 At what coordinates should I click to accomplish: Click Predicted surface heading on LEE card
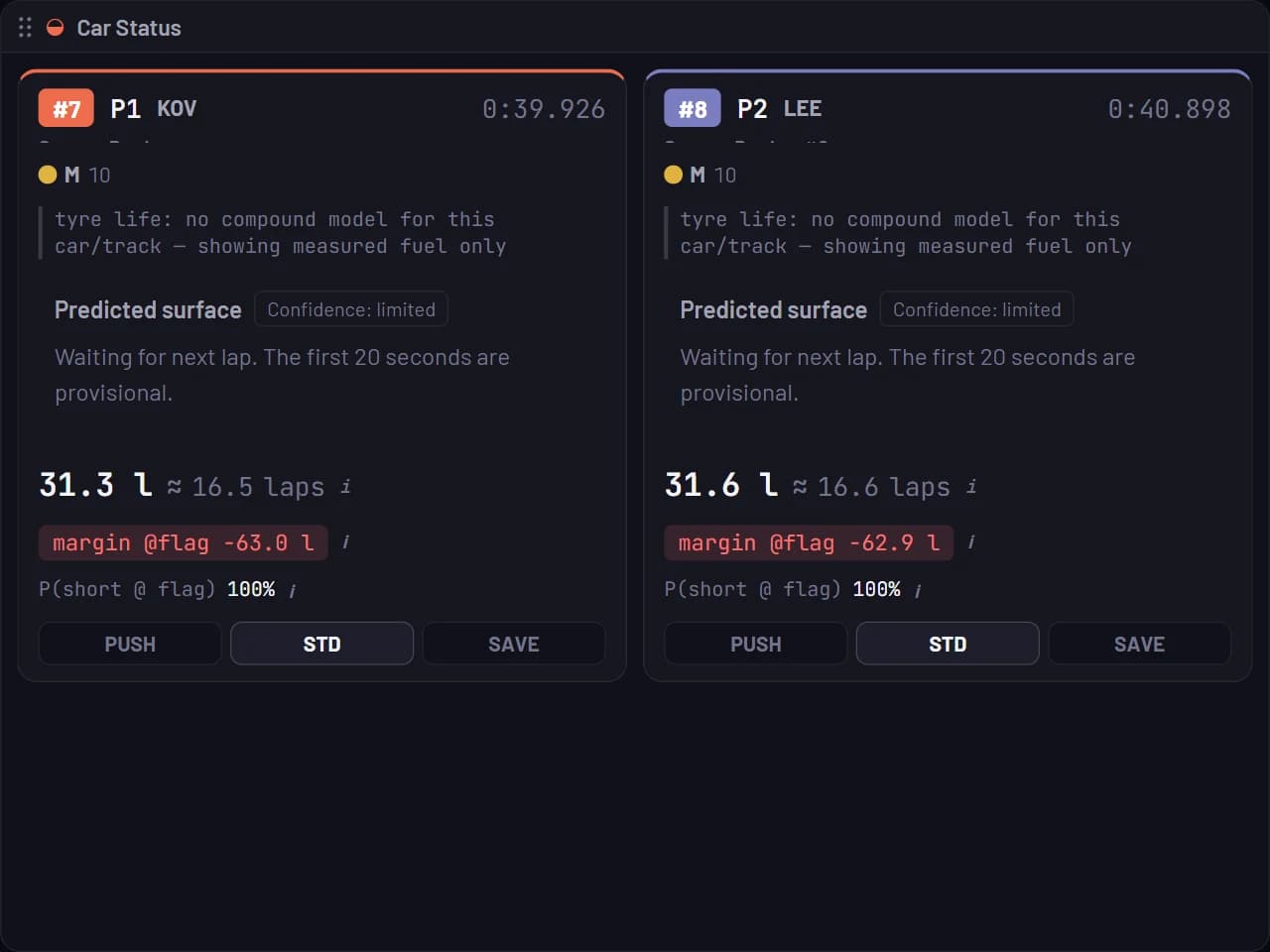tap(774, 309)
